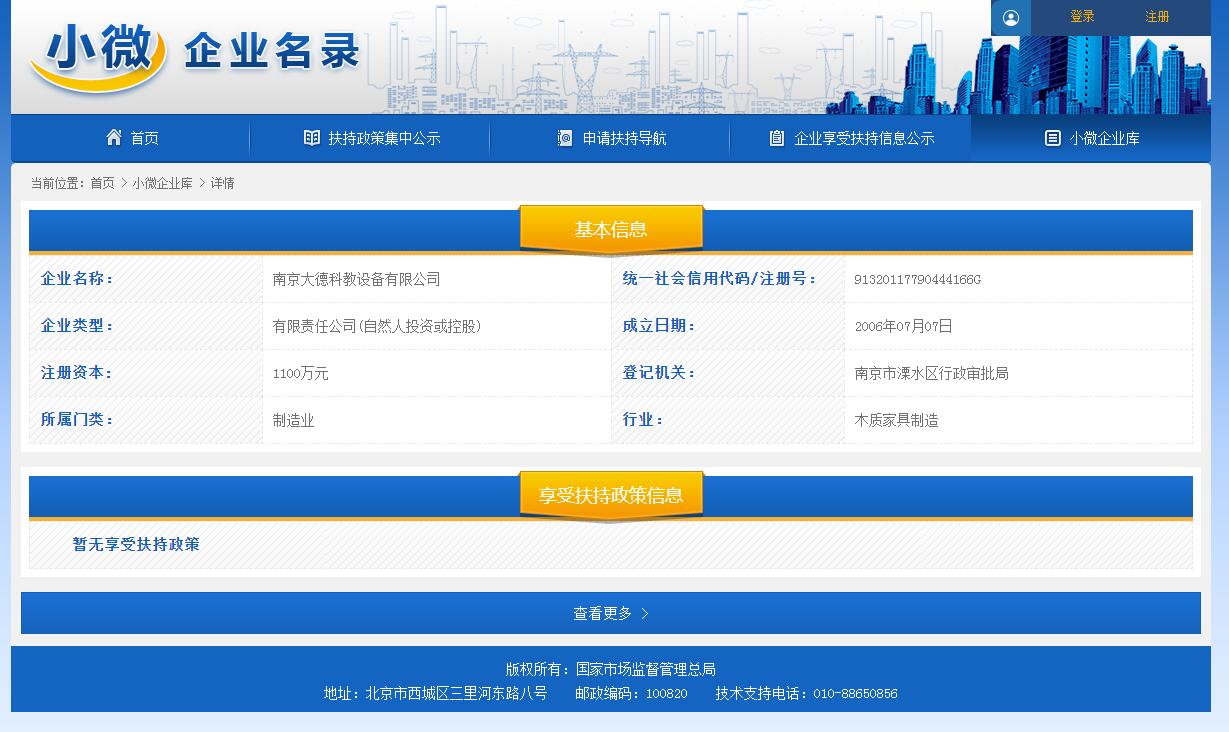
Task: Open the 扶持政策集中公示 tab
Action: tap(384, 138)
